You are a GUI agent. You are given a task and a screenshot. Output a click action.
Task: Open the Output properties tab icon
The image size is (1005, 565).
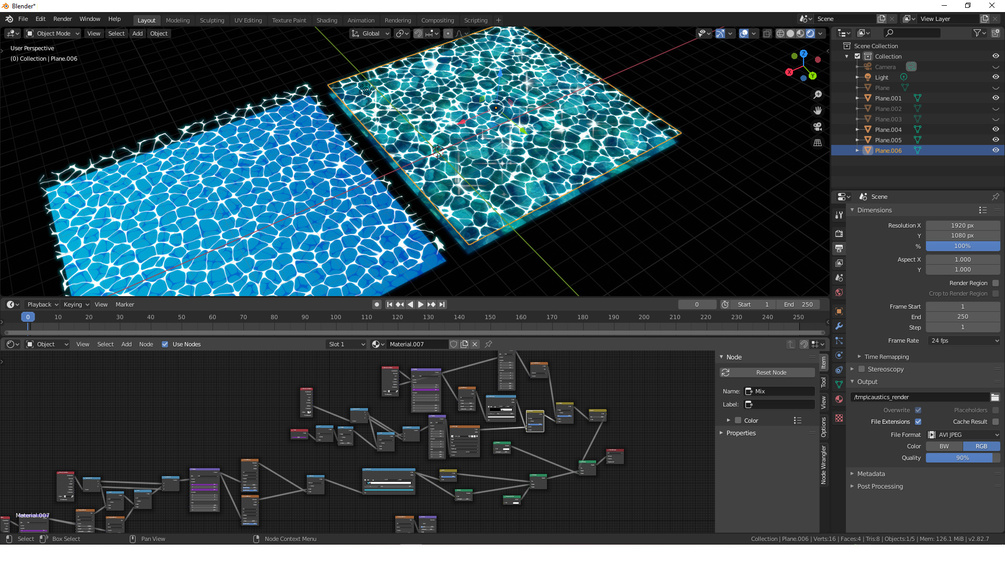tap(839, 248)
